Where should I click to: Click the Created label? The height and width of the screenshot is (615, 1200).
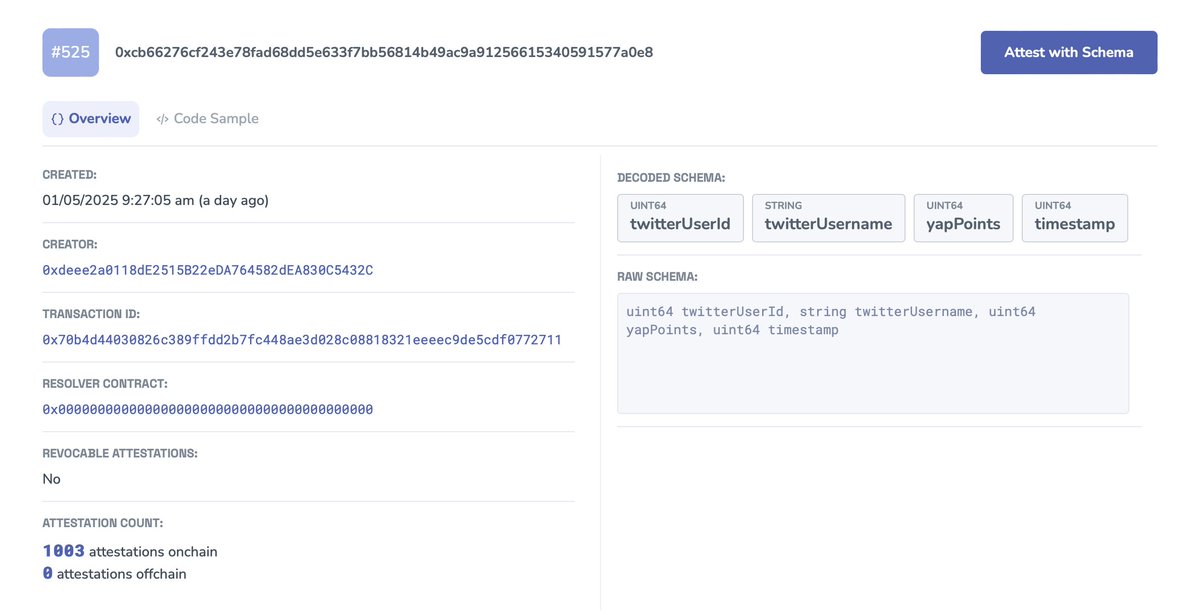[x=69, y=175]
